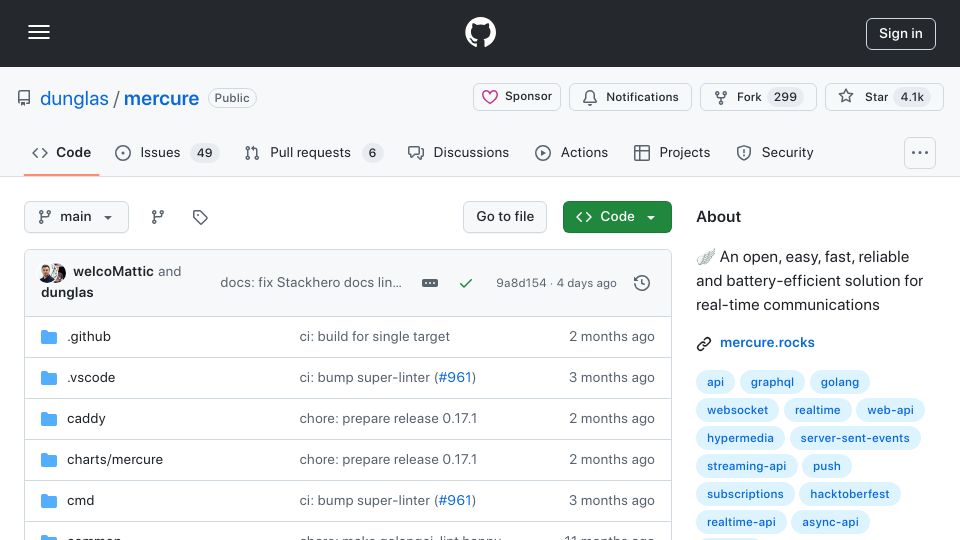Select the server-sent-events topic tag

(x=855, y=438)
